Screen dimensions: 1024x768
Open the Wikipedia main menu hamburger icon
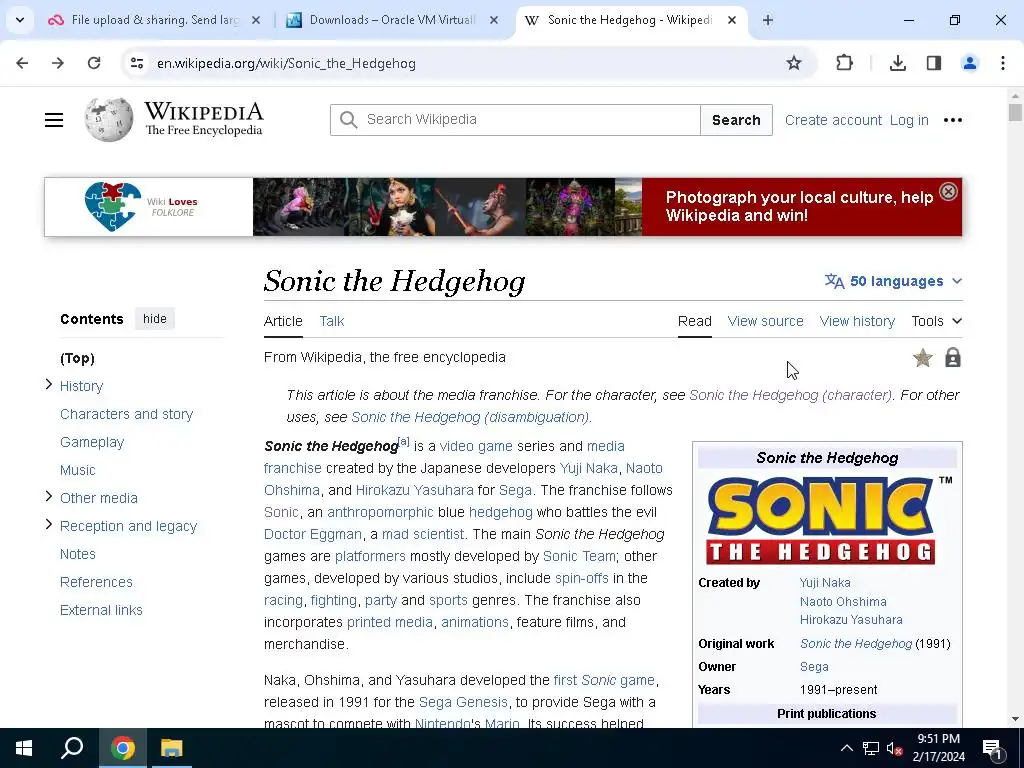pyautogui.click(x=54, y=120)
